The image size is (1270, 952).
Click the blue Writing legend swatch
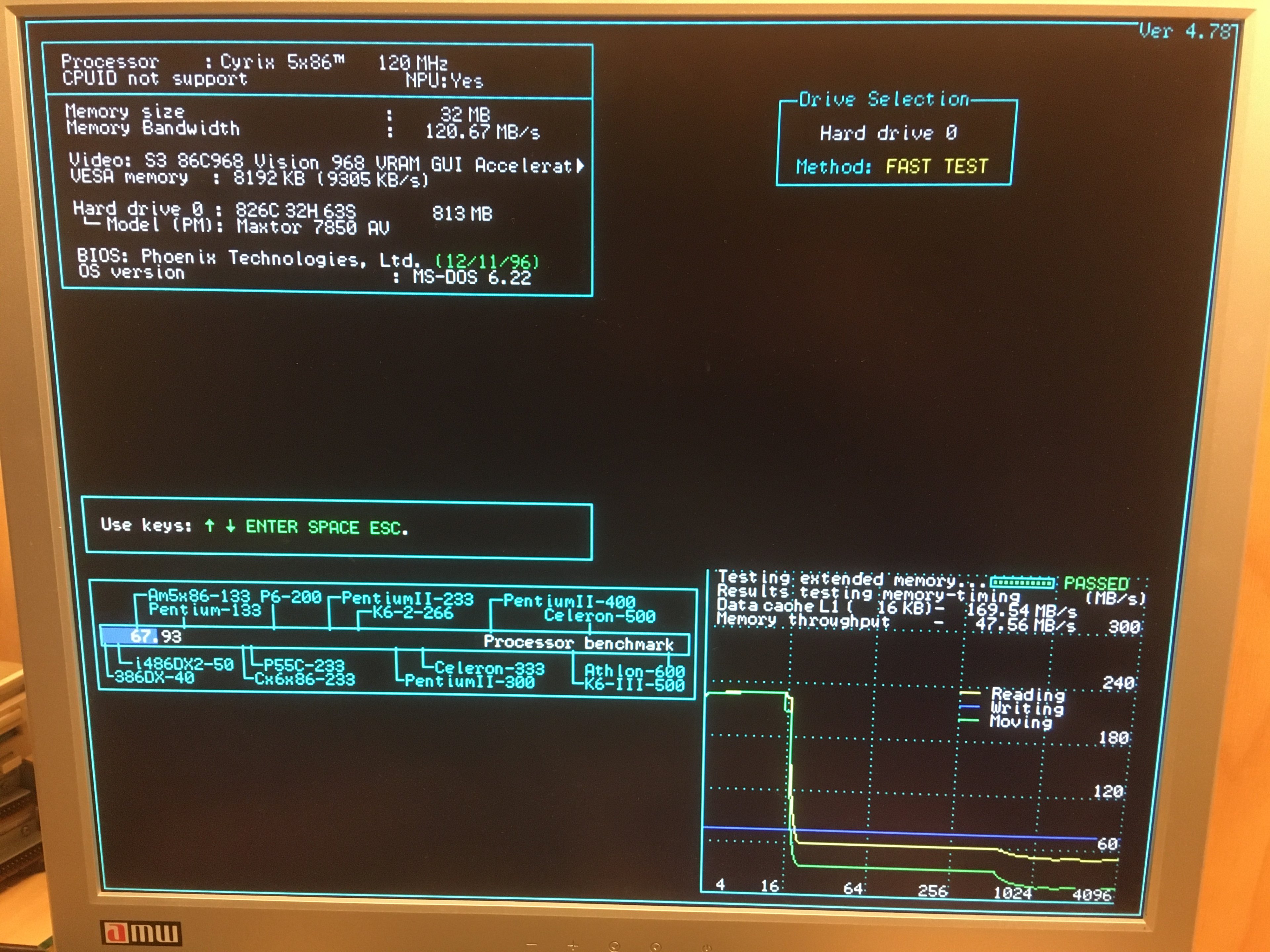969,707
